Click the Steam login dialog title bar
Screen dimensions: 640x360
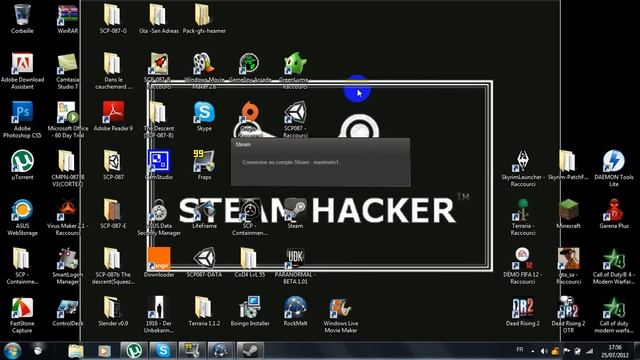320,144
